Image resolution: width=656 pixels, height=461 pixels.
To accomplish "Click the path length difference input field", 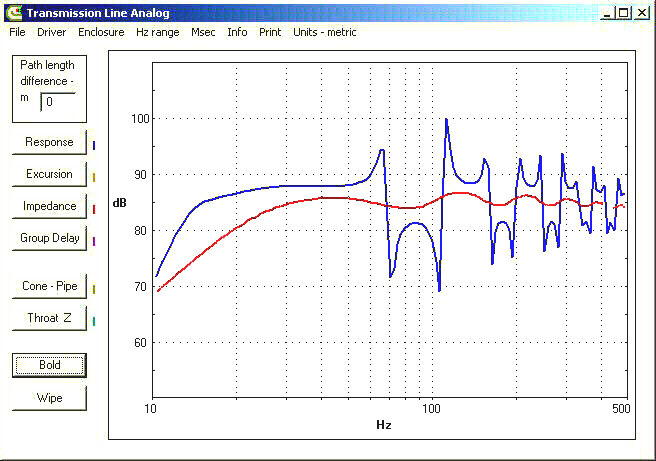I will (58, 102).
